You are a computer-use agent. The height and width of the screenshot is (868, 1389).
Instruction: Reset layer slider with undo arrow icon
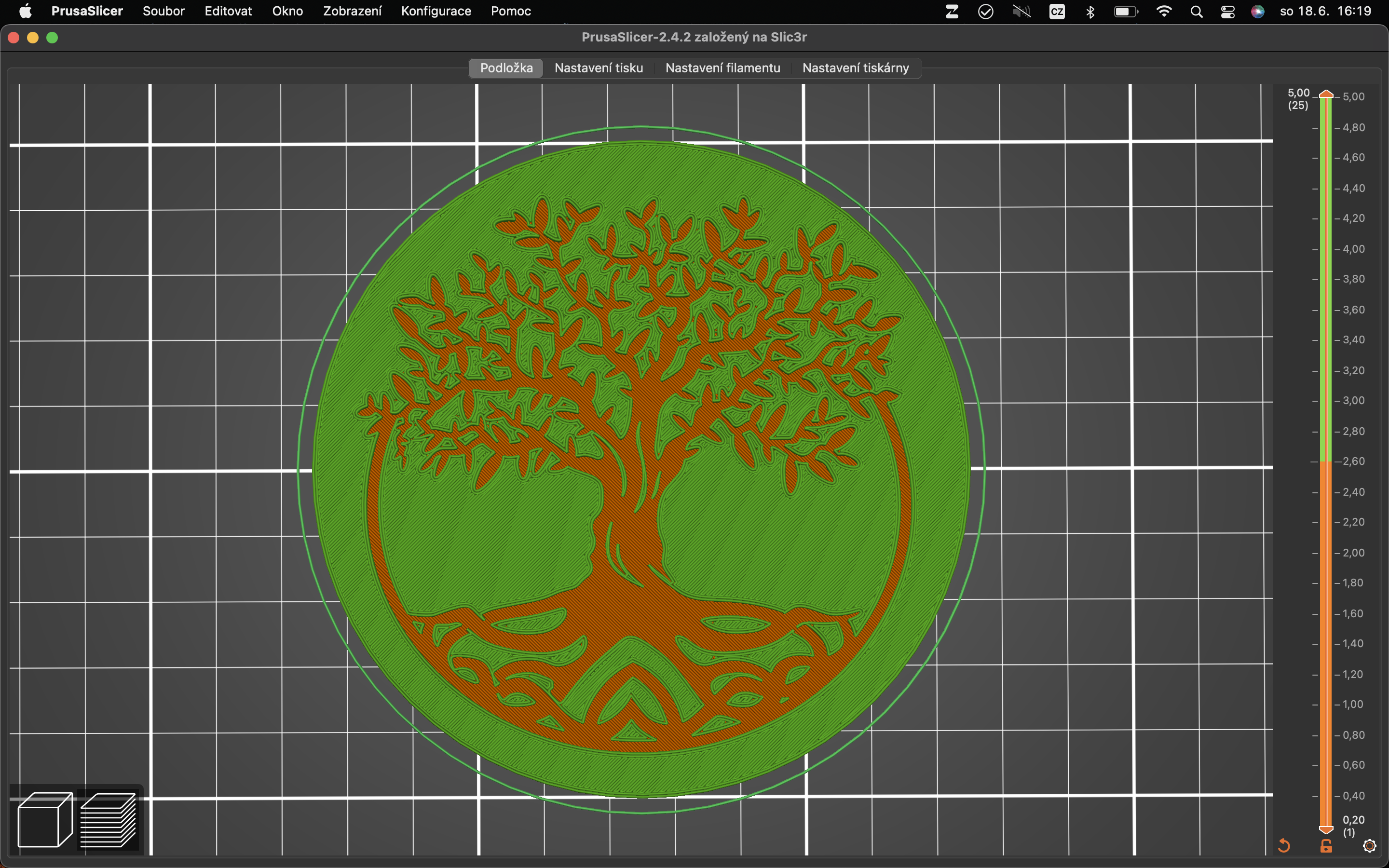(1284, 846)
